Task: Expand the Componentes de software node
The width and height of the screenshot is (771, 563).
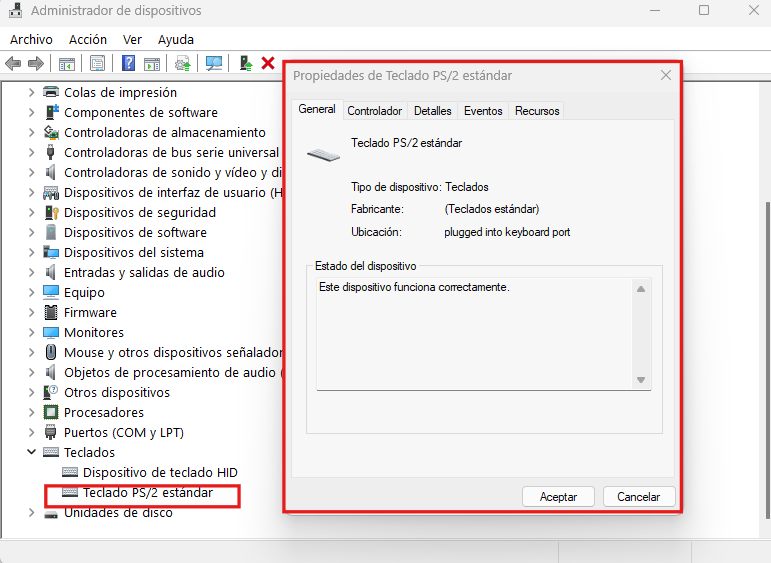Action: coord(31,112)
